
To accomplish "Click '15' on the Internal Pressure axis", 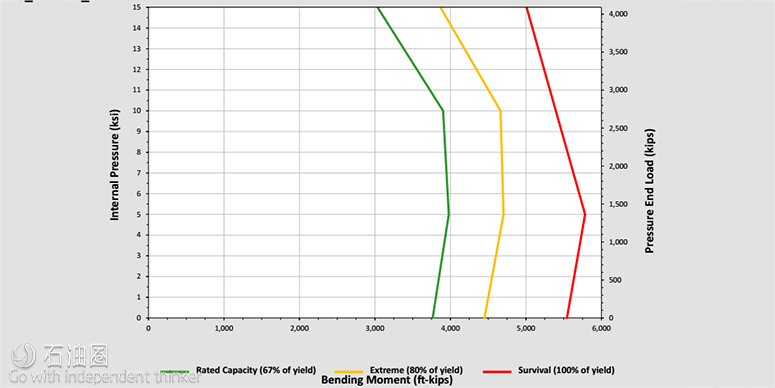I will click(x=137, y=7).
